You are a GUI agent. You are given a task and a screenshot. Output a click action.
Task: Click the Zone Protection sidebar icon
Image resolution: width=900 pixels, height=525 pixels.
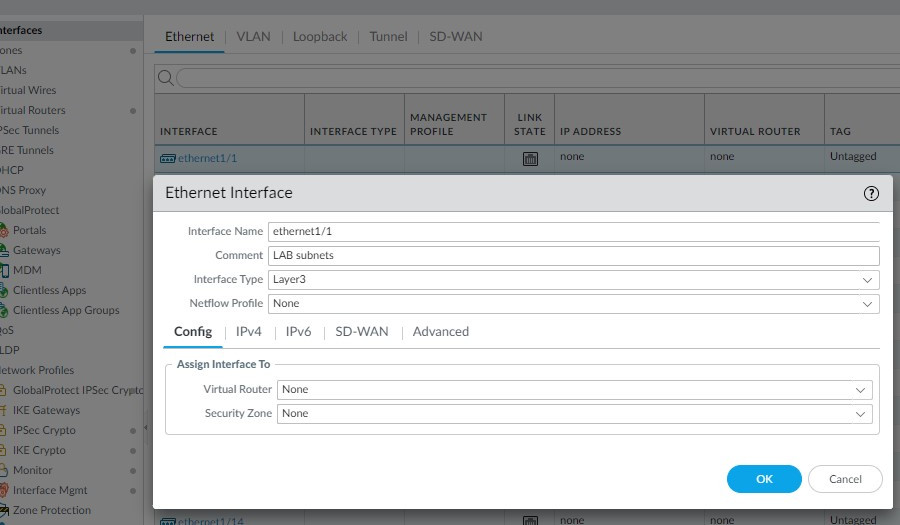click(x=3, y=510)
